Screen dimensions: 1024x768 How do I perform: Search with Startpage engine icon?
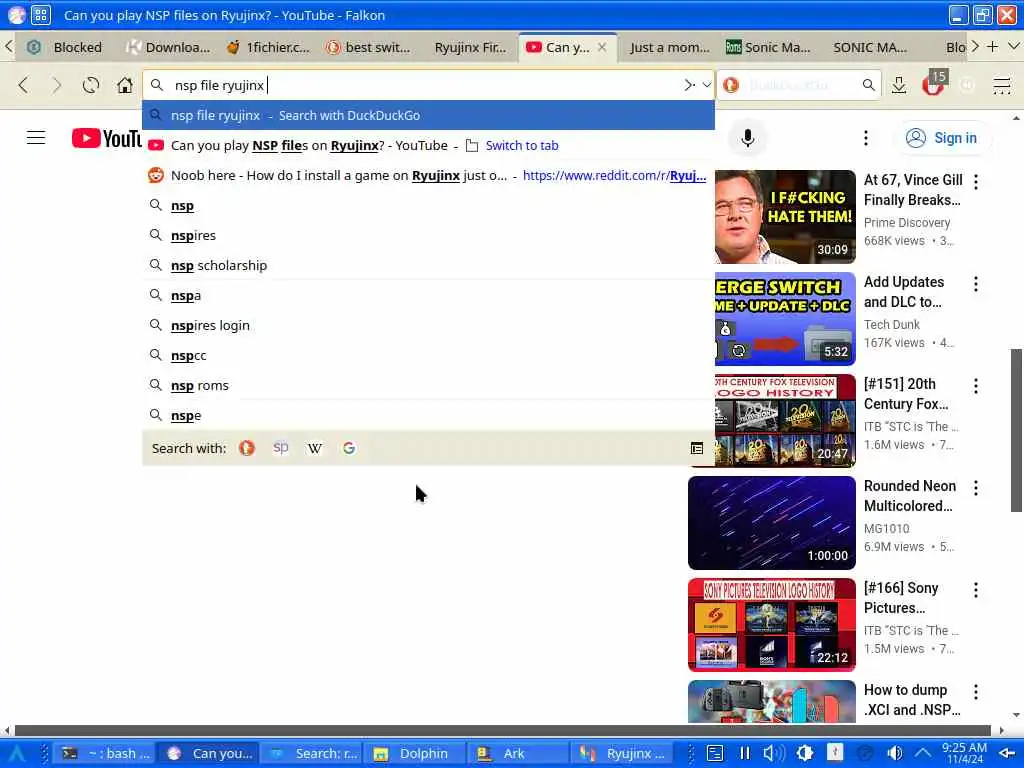point(281,448)
